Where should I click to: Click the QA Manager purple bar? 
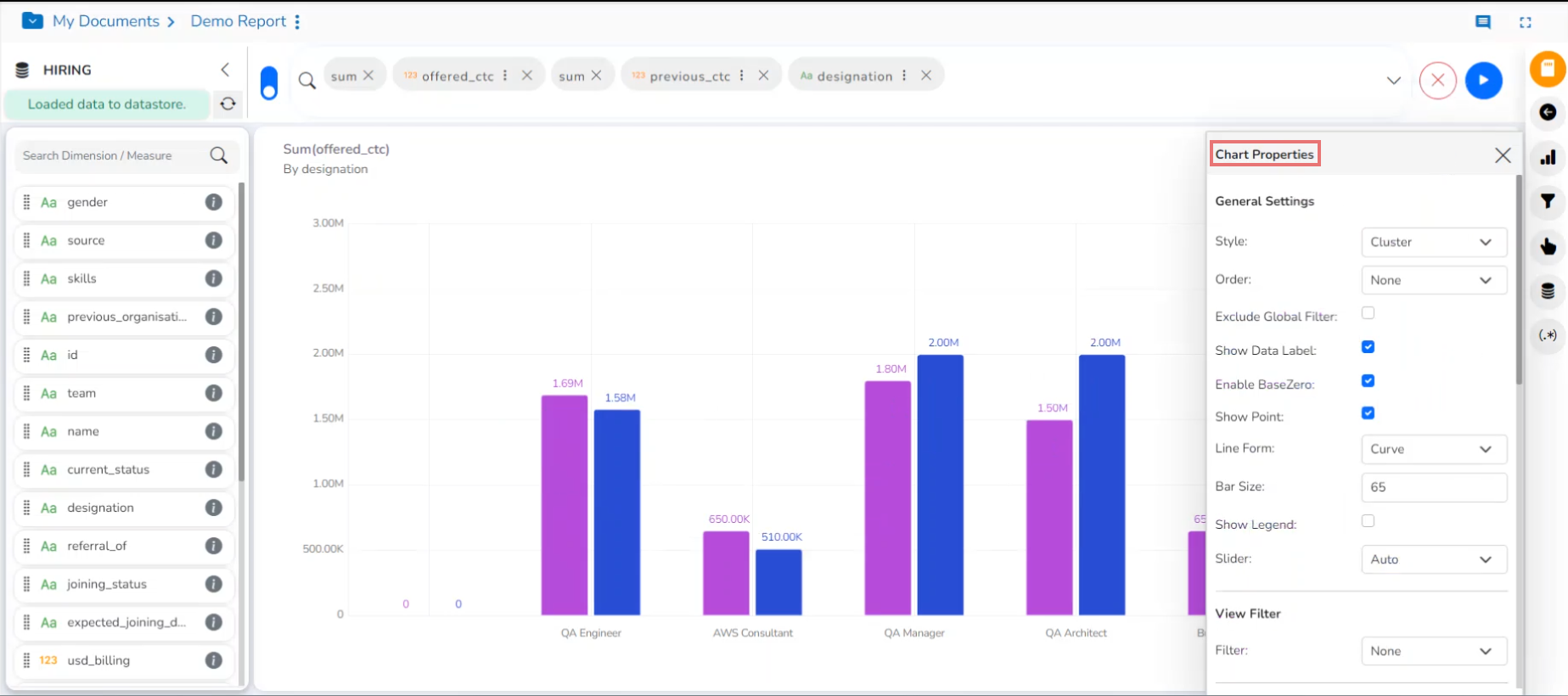point(888,498)
